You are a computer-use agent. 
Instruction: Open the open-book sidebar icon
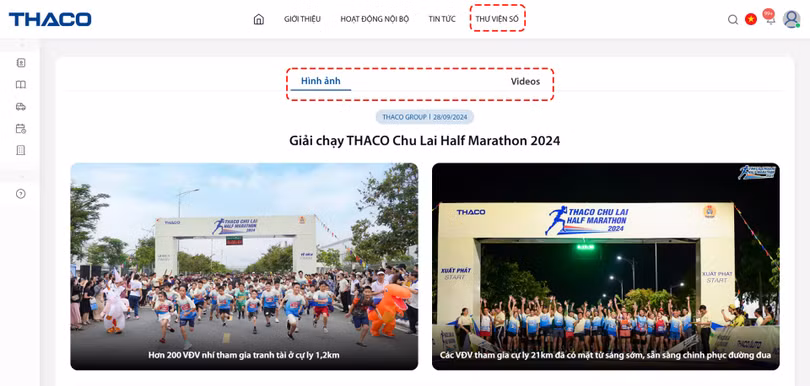[x=21, y=85]
